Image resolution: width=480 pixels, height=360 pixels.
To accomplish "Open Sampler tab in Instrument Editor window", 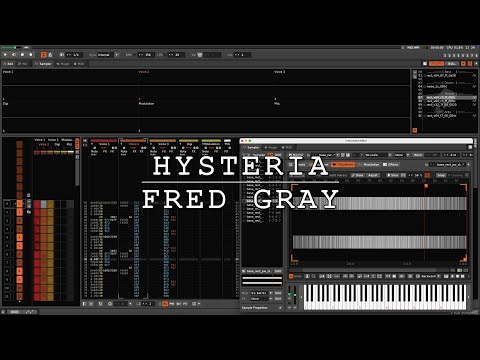I will point(252,147).
